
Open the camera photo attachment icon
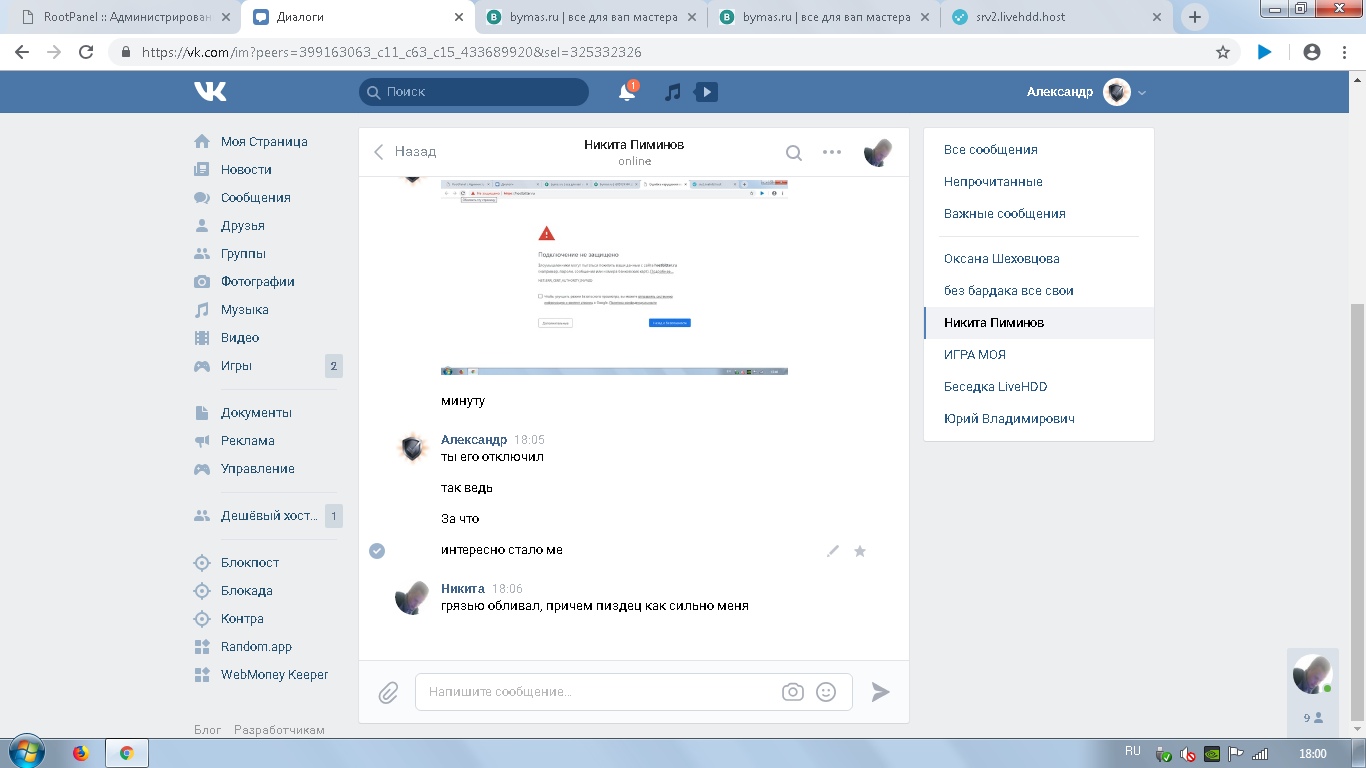pos(793,692)
